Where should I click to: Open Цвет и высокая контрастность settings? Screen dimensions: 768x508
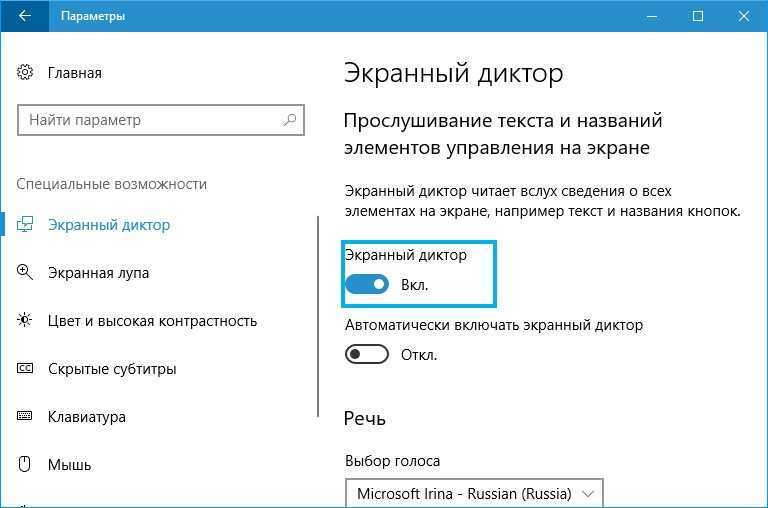click(152, 321)
